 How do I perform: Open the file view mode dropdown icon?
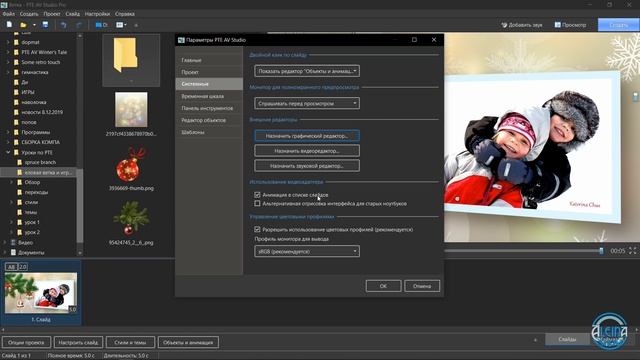coord(121,25)
